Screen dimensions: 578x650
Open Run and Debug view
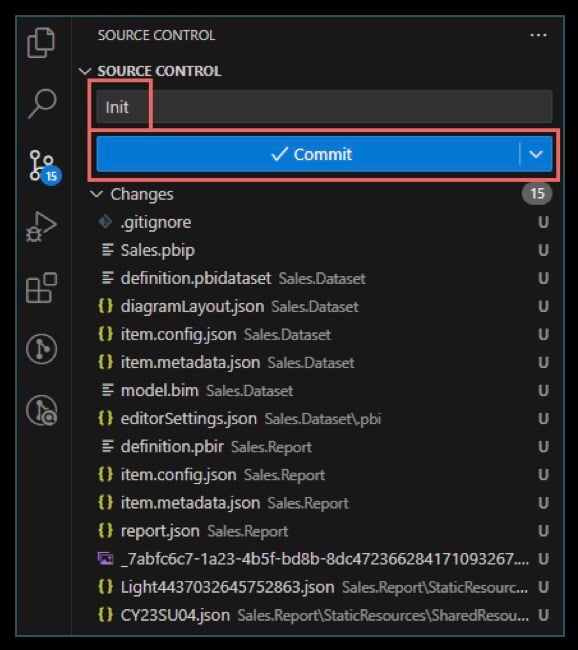(x=41, y=226)
